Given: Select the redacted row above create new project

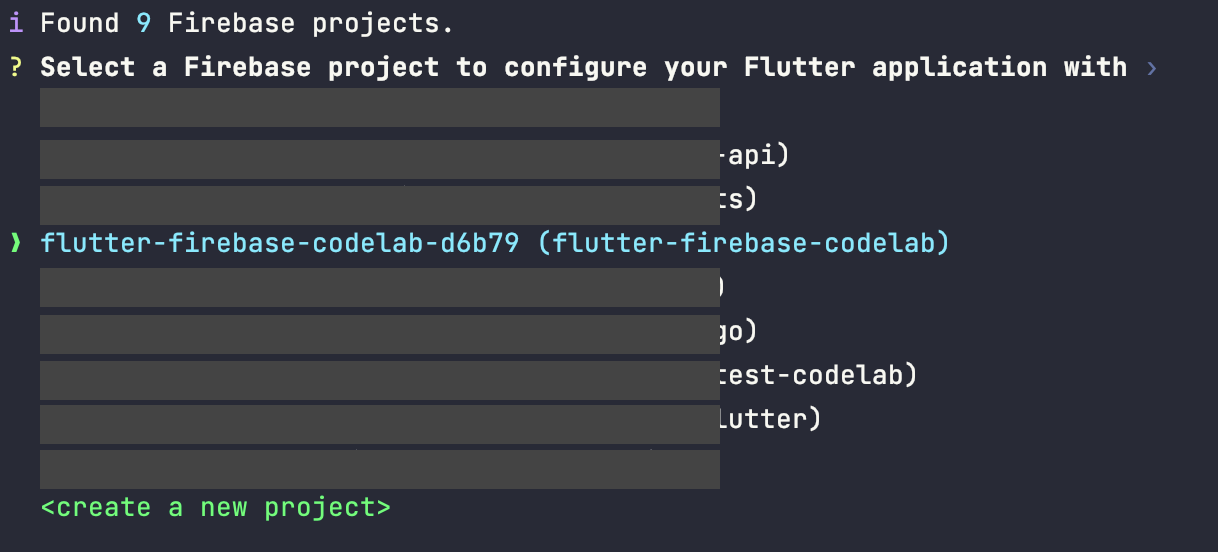Looking at the screenshot, I should 380,470.
